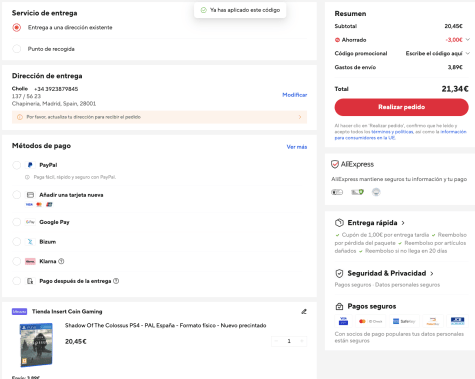Click the Mastercard ID Check logo
The height and width of the screenshot is (379, 475).
coord(370,321)
